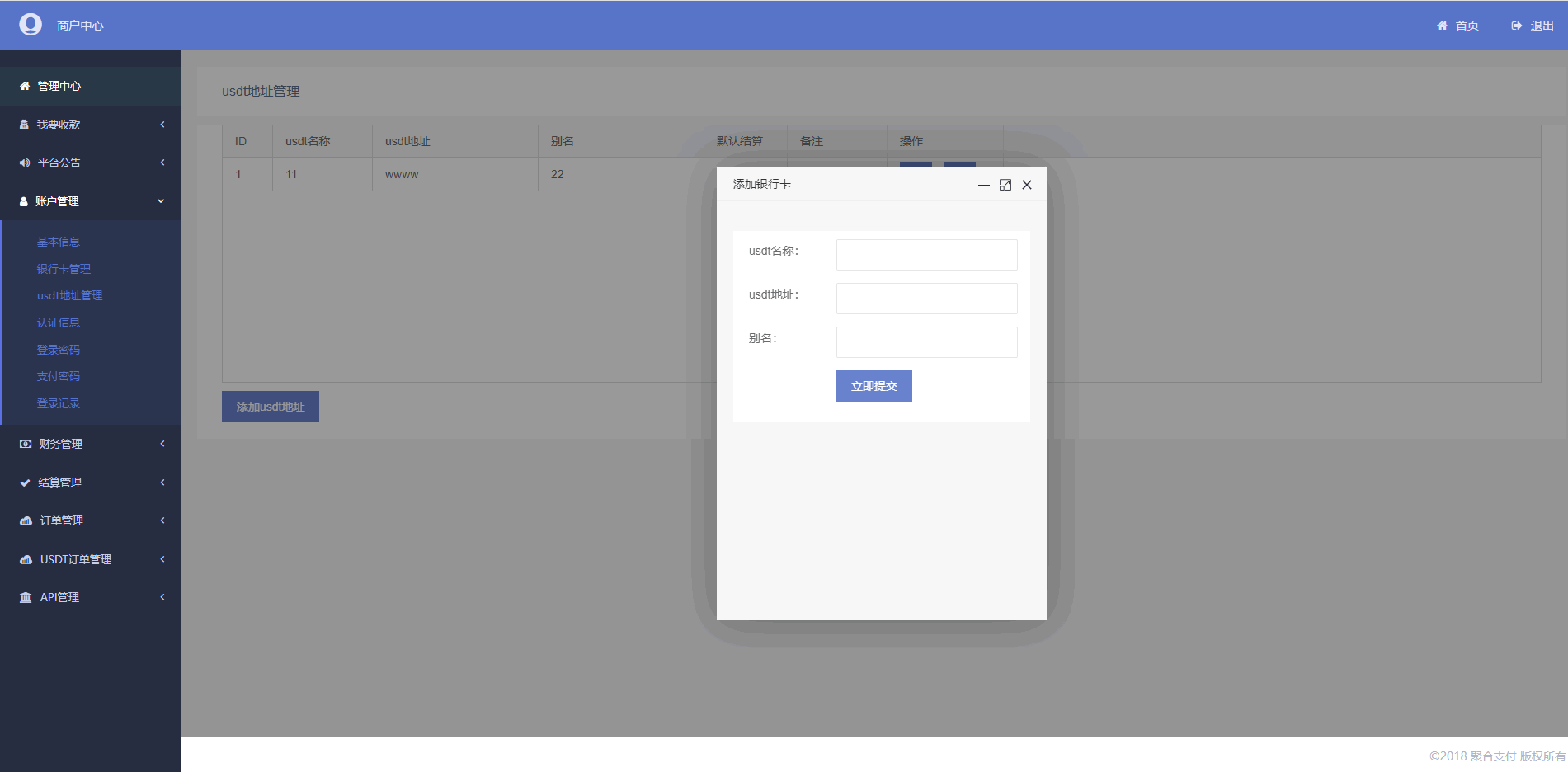Click into the usdt地址 text box

tap(926, 299)
